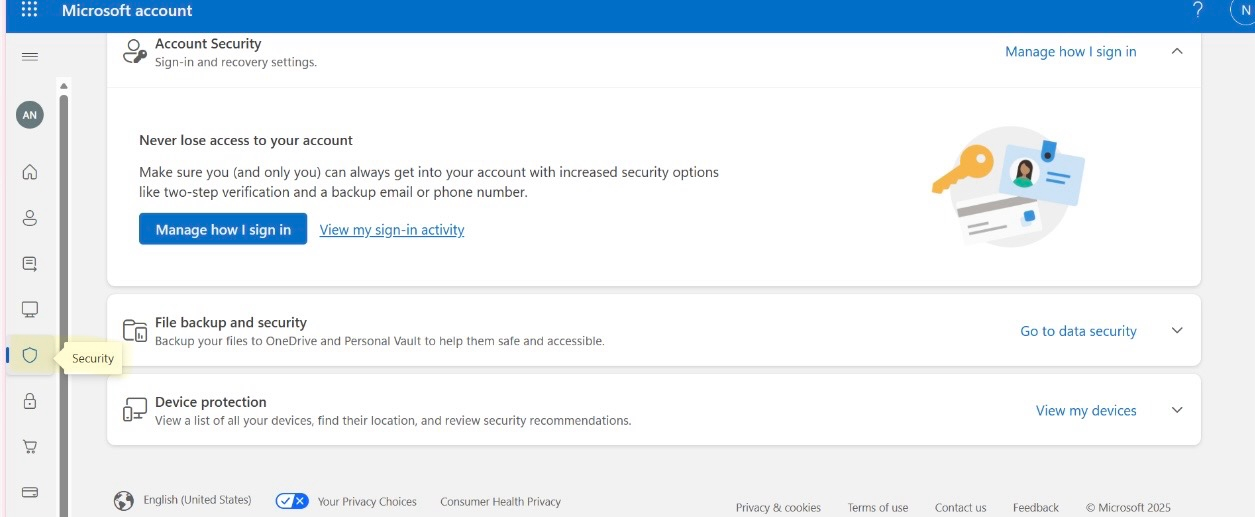
Task: Click Manage how I sign in header link
Action: pos(1071,52)
